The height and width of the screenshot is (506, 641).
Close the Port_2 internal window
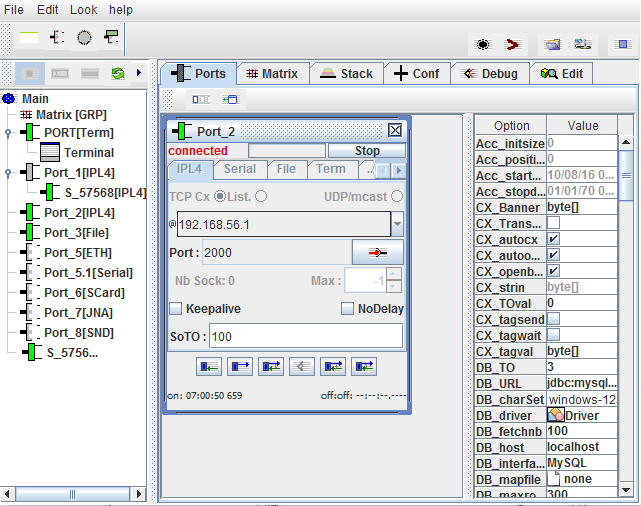pos(395,131)
